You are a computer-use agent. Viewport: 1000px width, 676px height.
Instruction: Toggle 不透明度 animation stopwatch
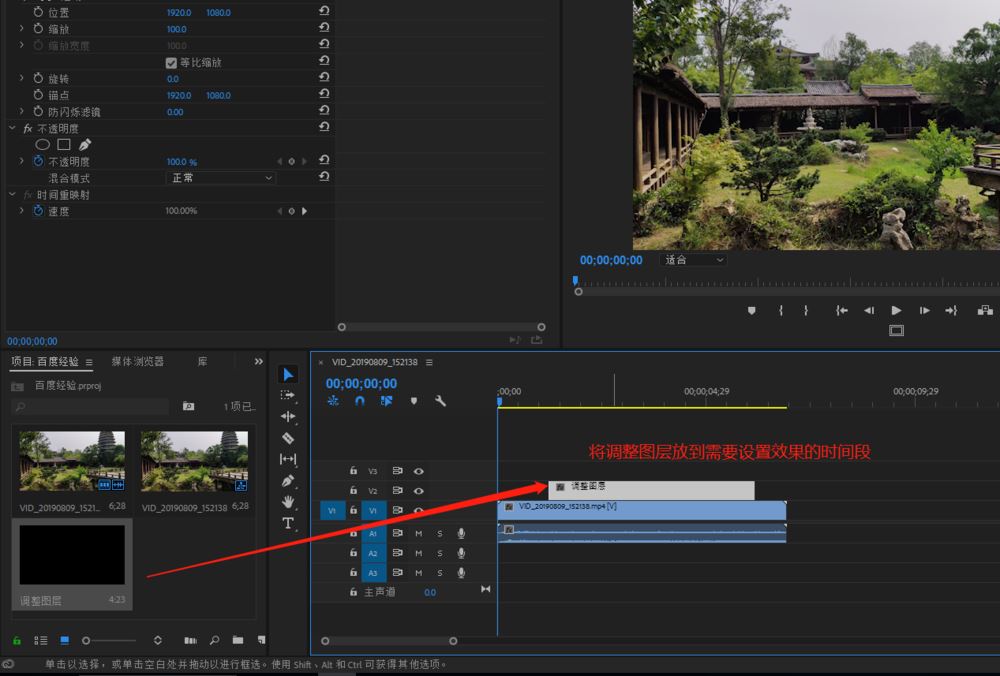pos(38,161)
